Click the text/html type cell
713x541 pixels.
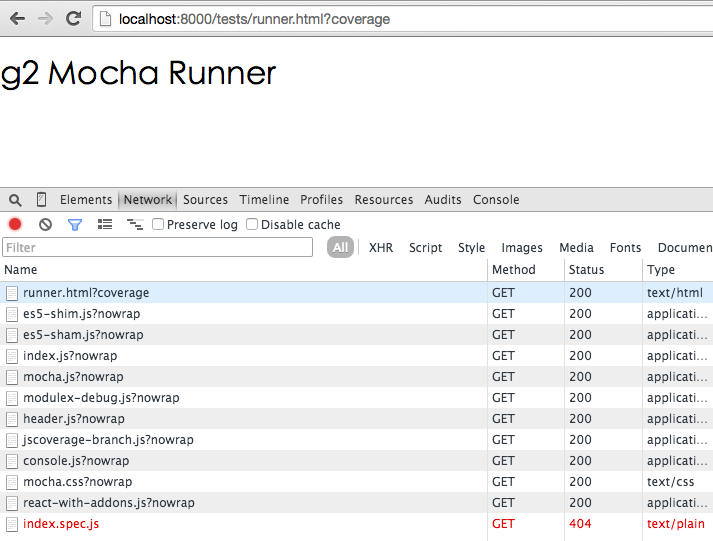pyautogui.click(x=675, y=293)
